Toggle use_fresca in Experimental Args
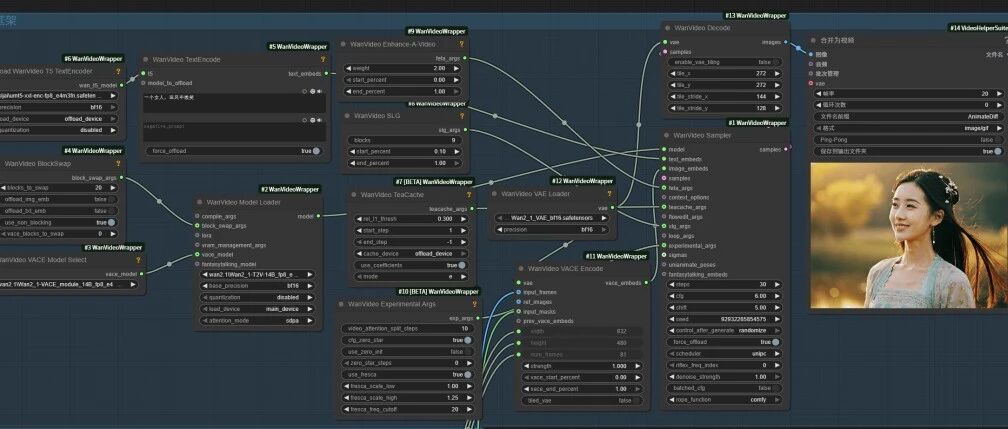The image size is (1008, 429). [x=407, y=374]
